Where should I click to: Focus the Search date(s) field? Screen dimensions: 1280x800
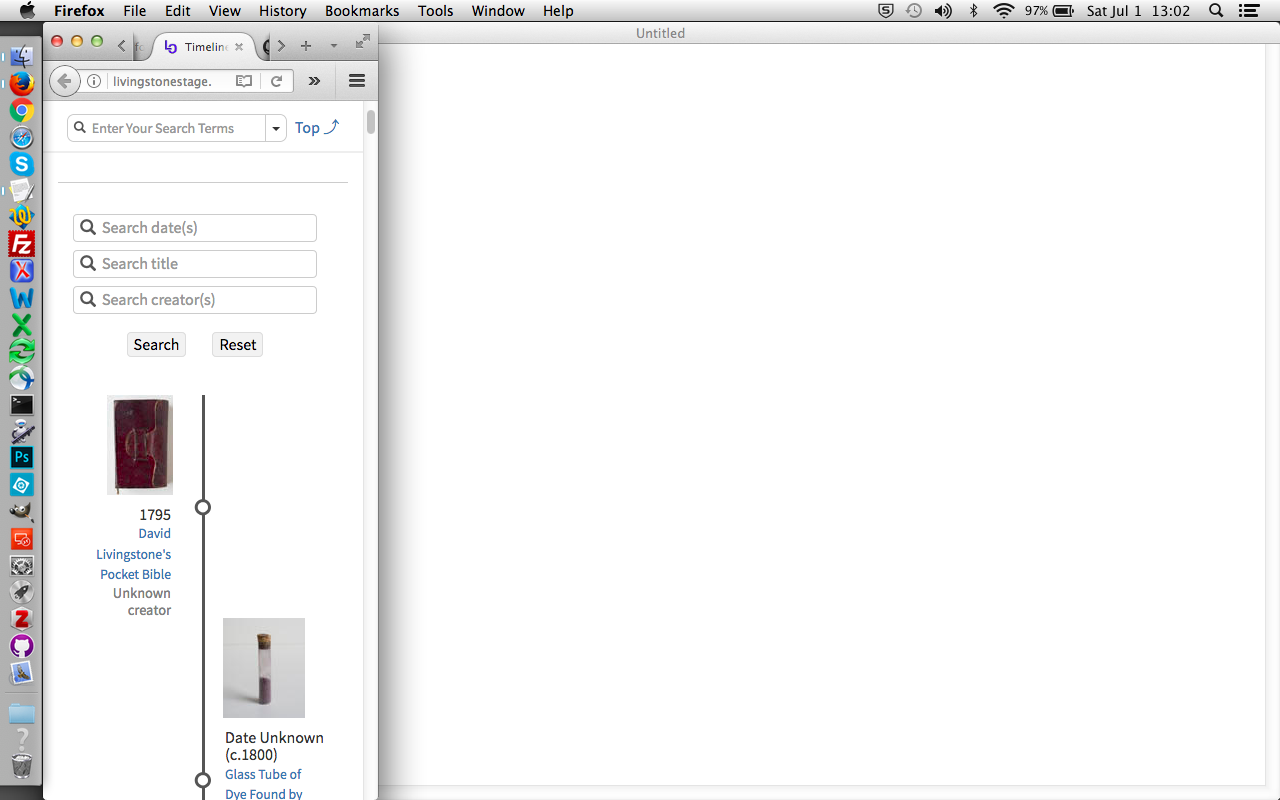coord(195,228)
